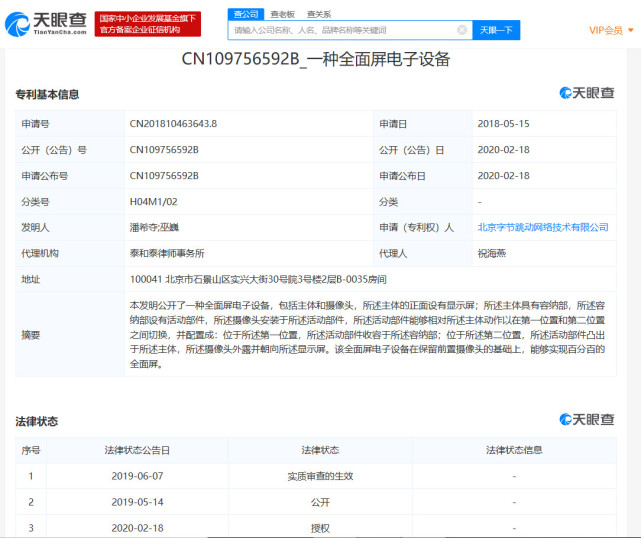This screenshot has width=641, height=538.
Task: Select agent name 祝海燕
Action: click(492, 253)
